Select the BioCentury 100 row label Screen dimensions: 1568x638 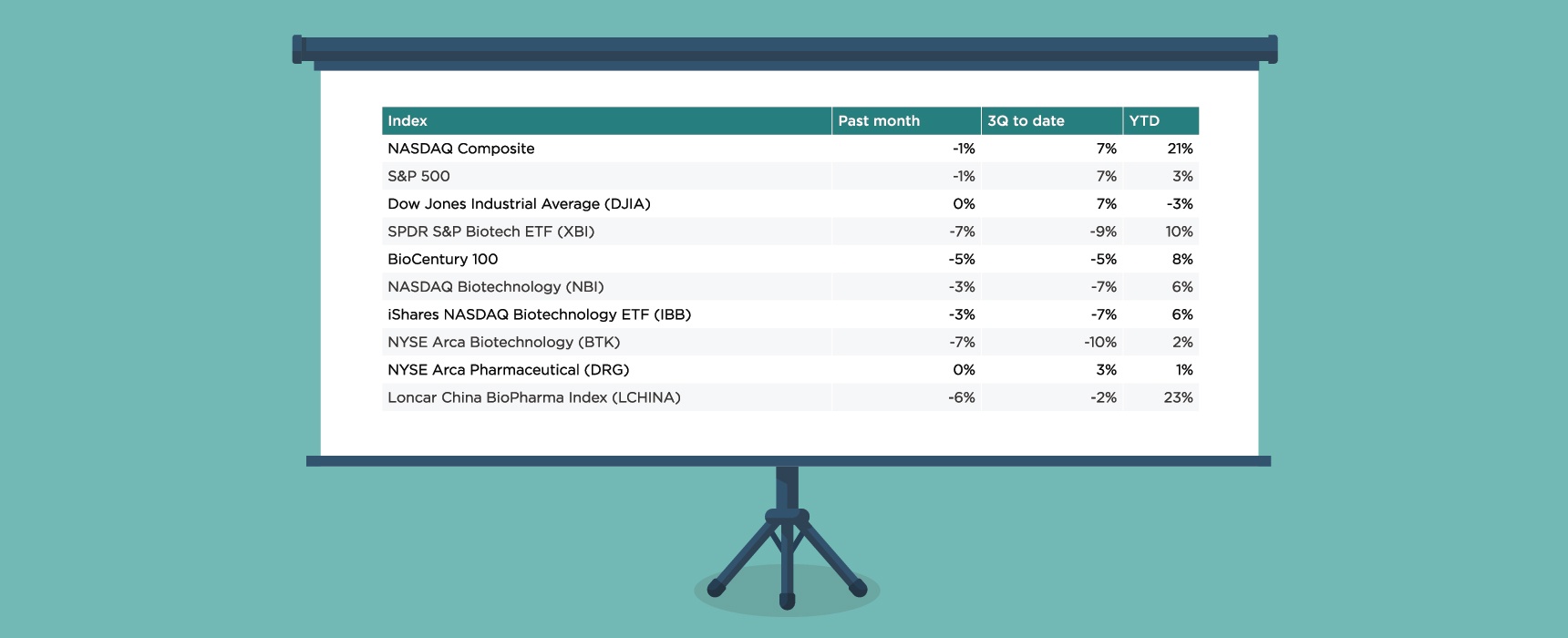click(x=443, y=259)
